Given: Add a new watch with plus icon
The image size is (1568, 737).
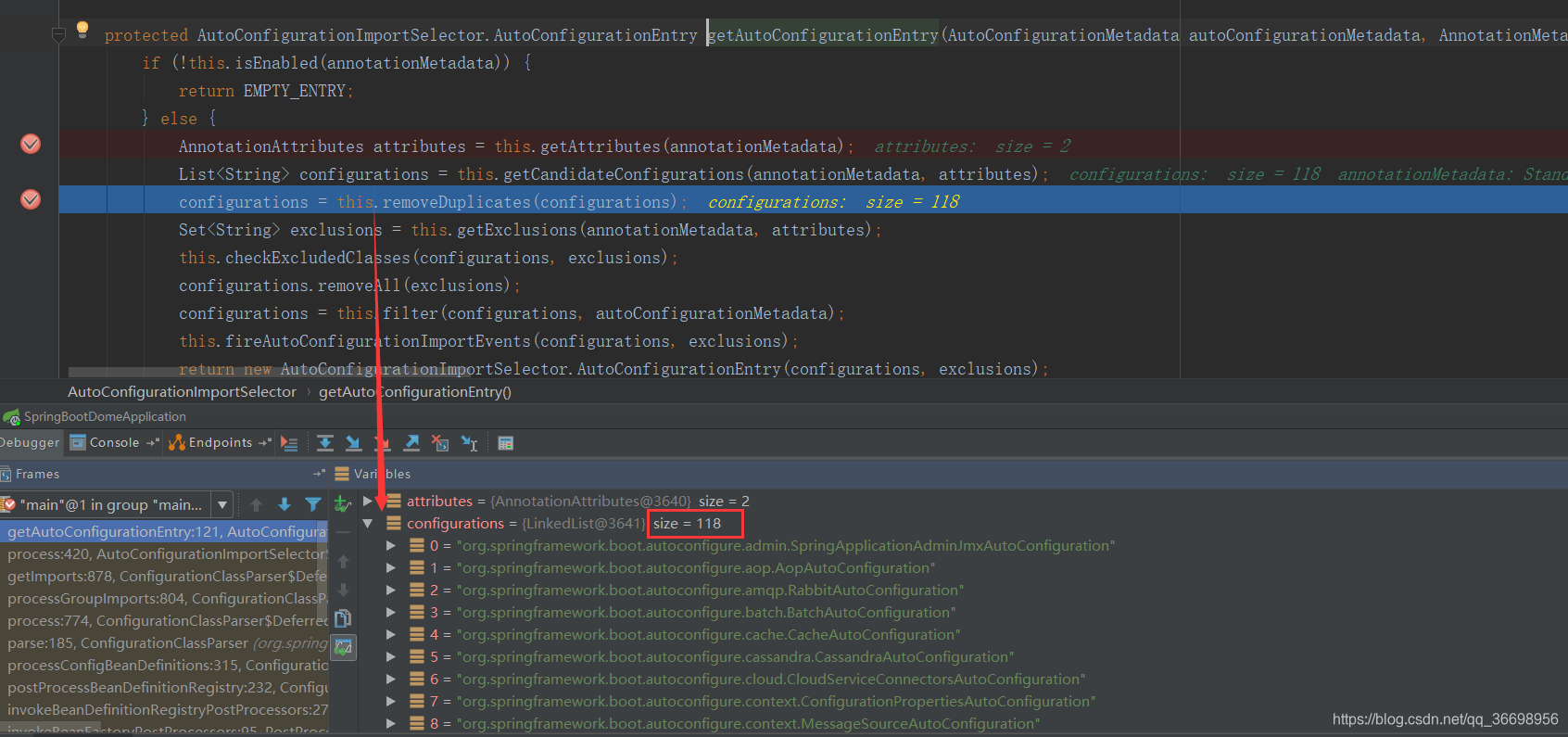Looking at the screenshot, I should point(342,504).
